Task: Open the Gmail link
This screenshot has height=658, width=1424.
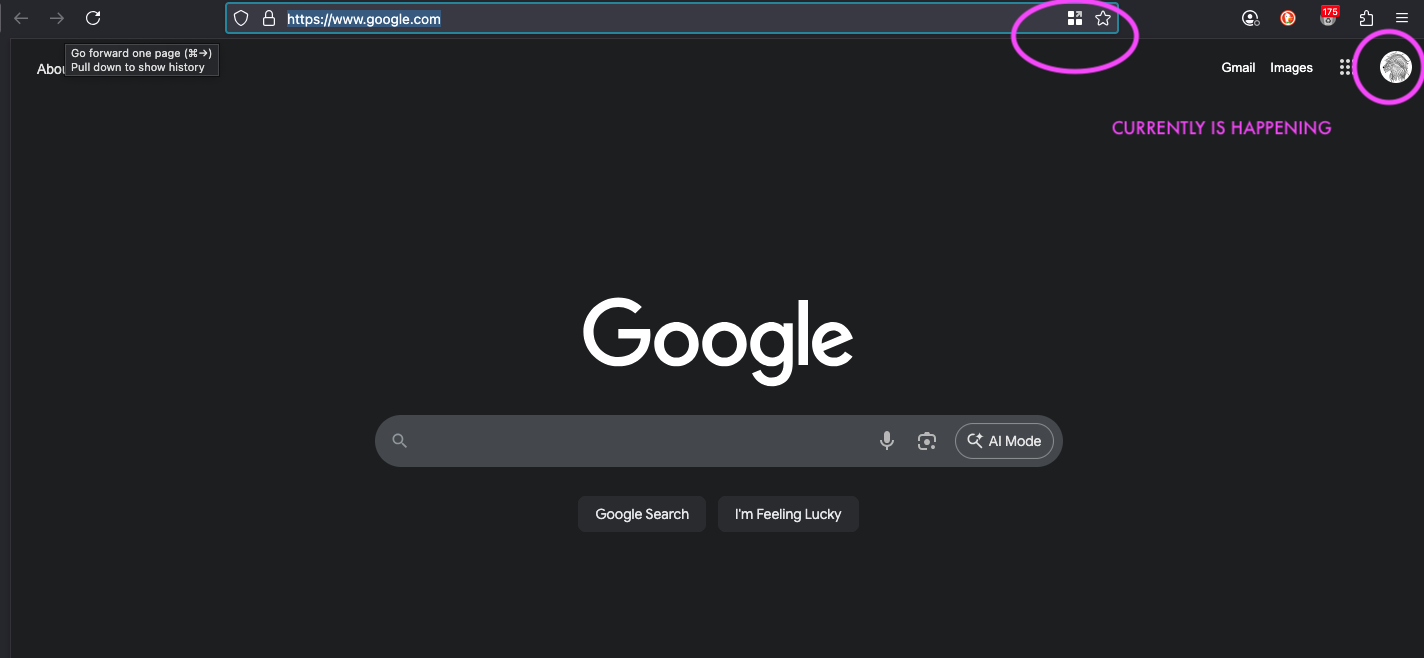Action: coord(1238,67)
